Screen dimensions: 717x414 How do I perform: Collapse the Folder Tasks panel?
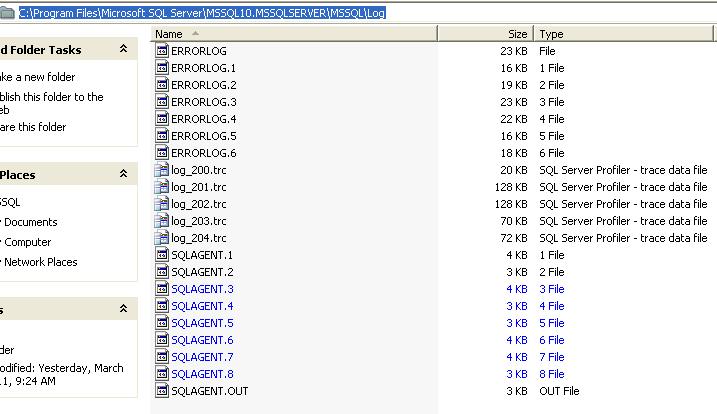[123, 49]
